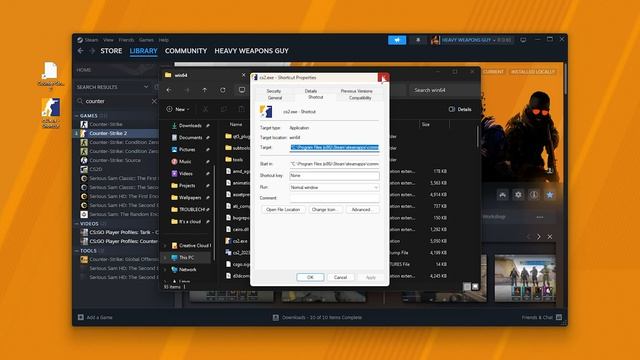Click the Steam back navigation arrow
Viewport: 640px width, 360px height.
point(80,51)
